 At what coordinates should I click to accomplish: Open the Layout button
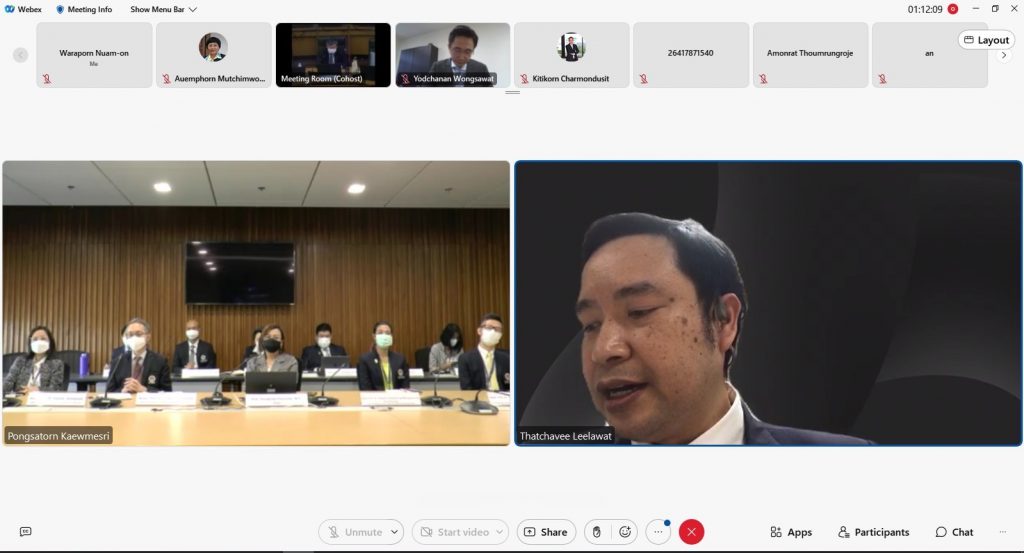pos(985,40)
